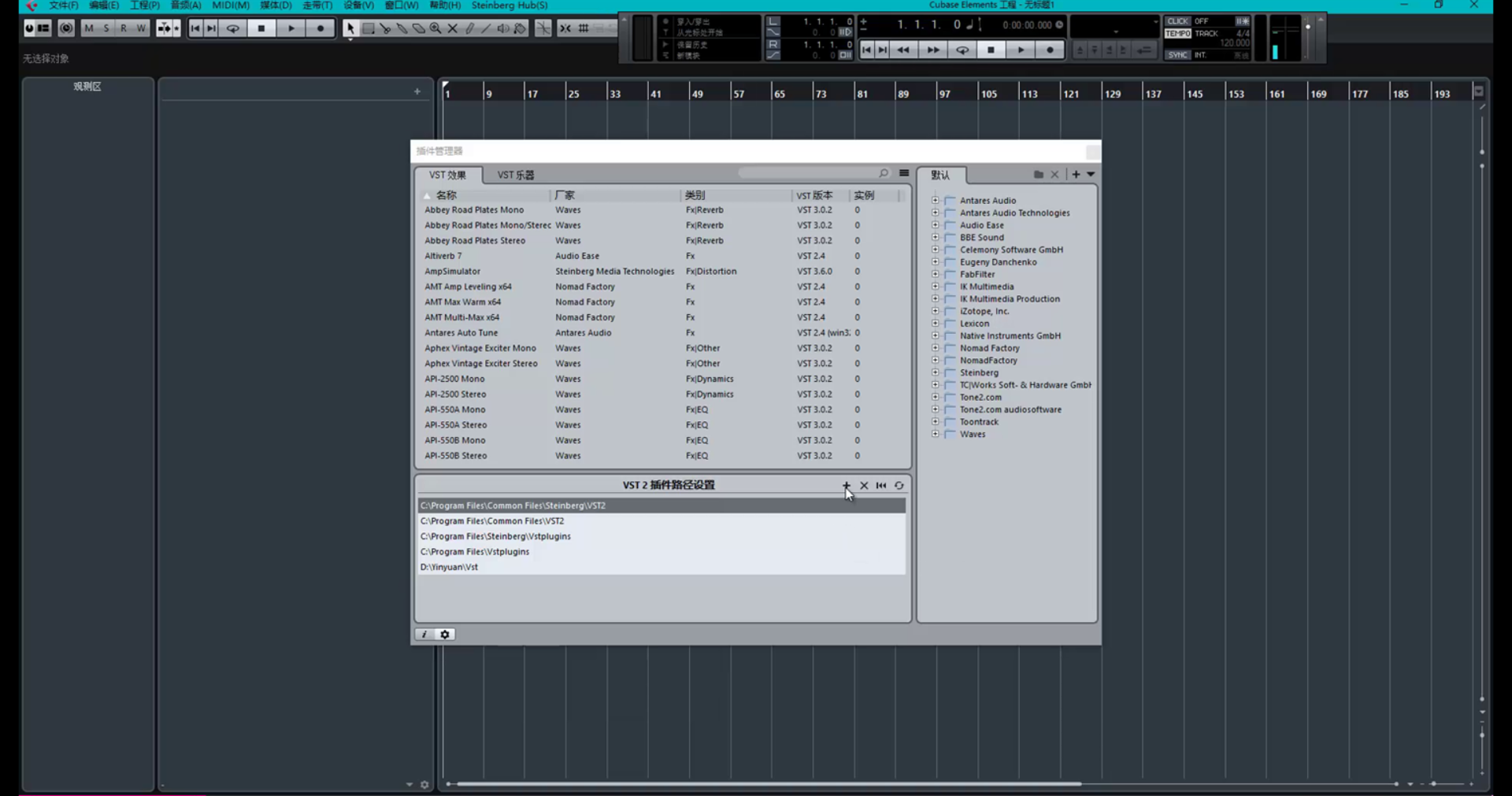The height and width of the screenshot is (796, 1512).
Task: Switch to the VST 乐器 tab
Action: click(516, 175)
